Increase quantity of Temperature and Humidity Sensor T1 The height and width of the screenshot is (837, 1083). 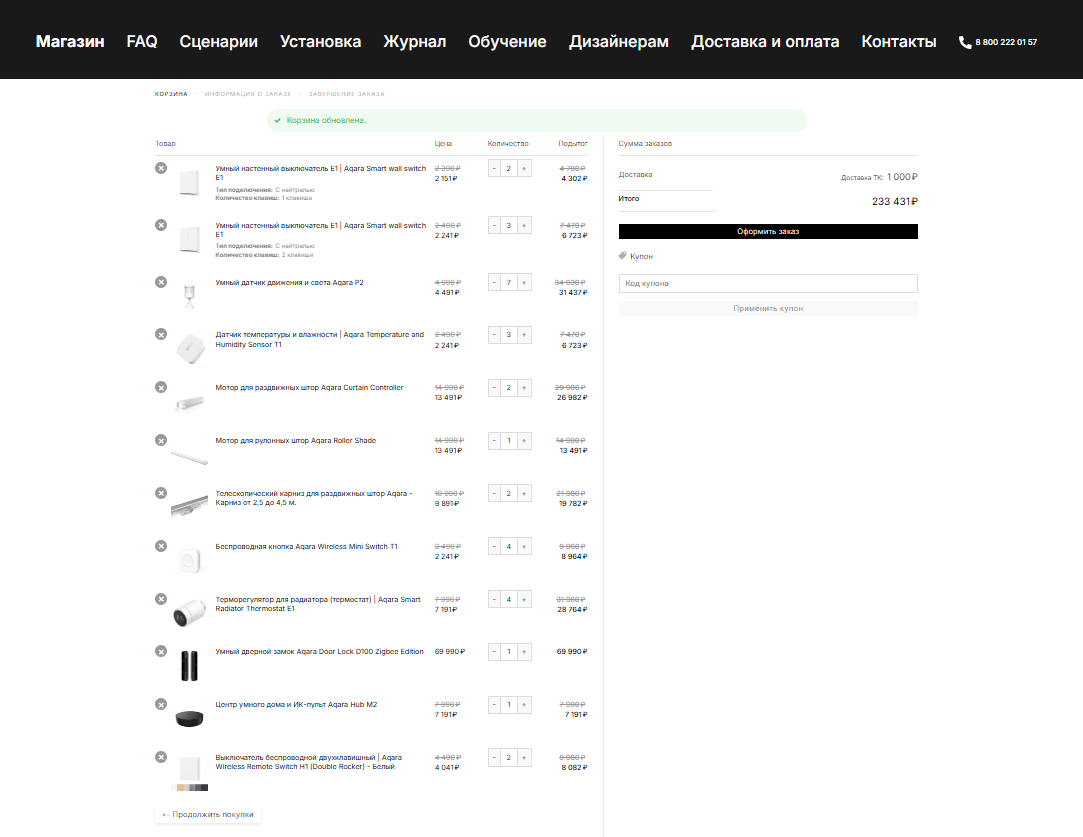pyautogui.click(x=524, y=335)
